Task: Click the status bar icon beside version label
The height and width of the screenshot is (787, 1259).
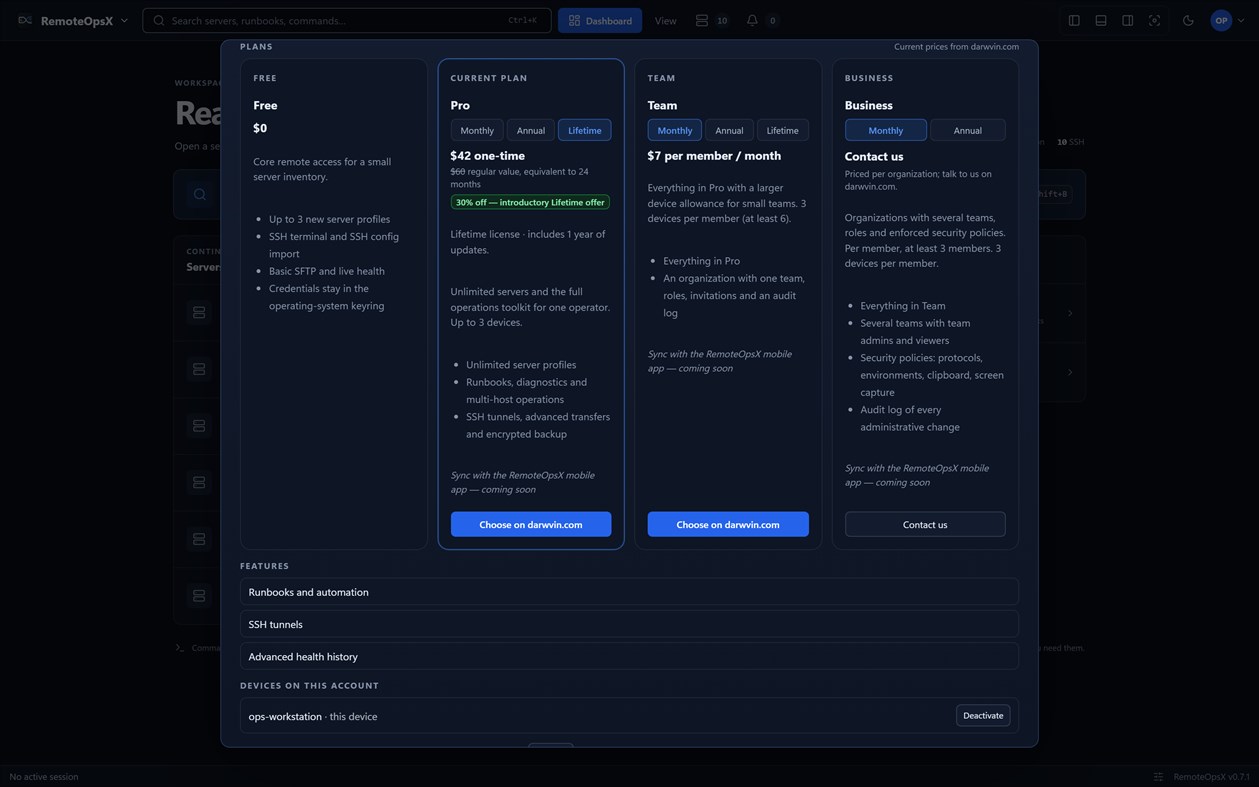Action: point(1159,777)
